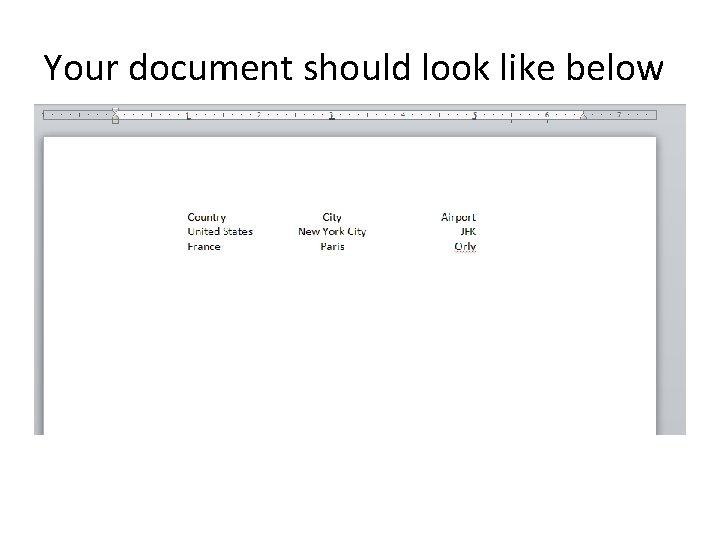Screen dimensions: 720x540
Task: Click the right tab stop at 5 inches
Action: click(x=475, y=116)
